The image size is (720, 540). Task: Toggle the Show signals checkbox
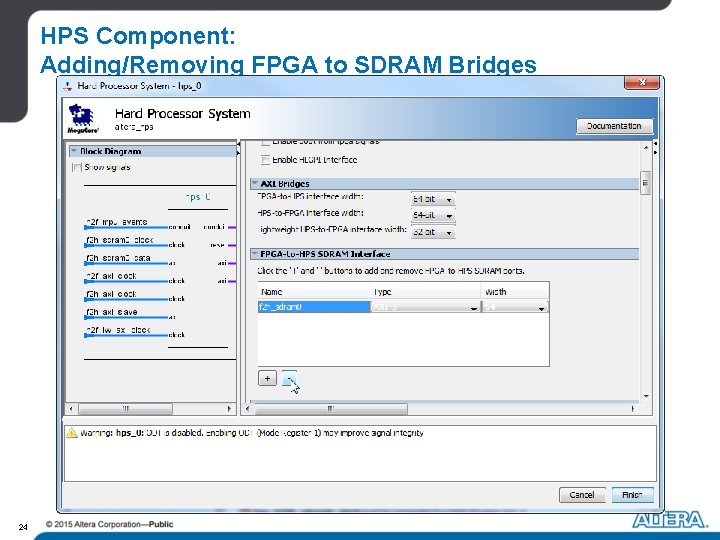coord(77,167)
